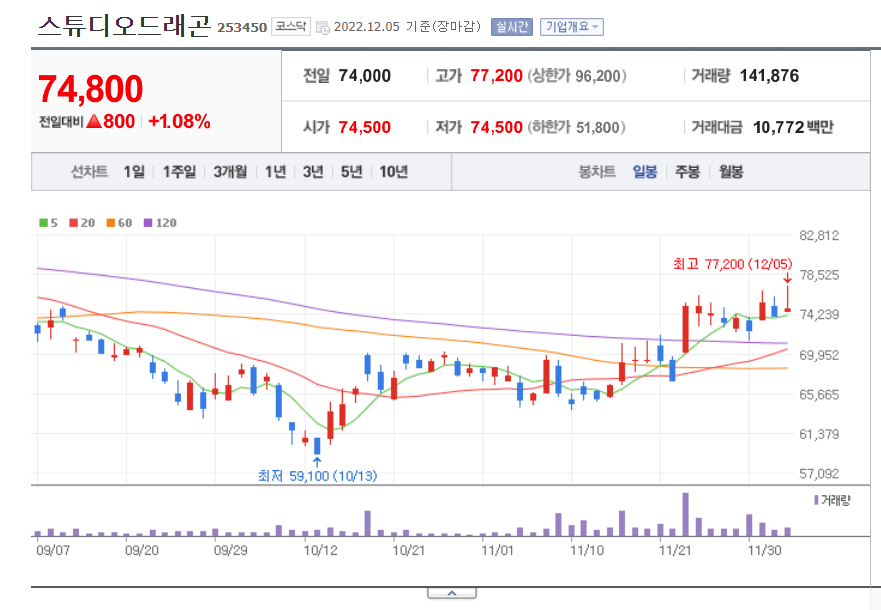Viewport: 881px width, 610px height.
Task: Click the 스튜디오드래곤 stock name heading
Action: coord(124,26)
